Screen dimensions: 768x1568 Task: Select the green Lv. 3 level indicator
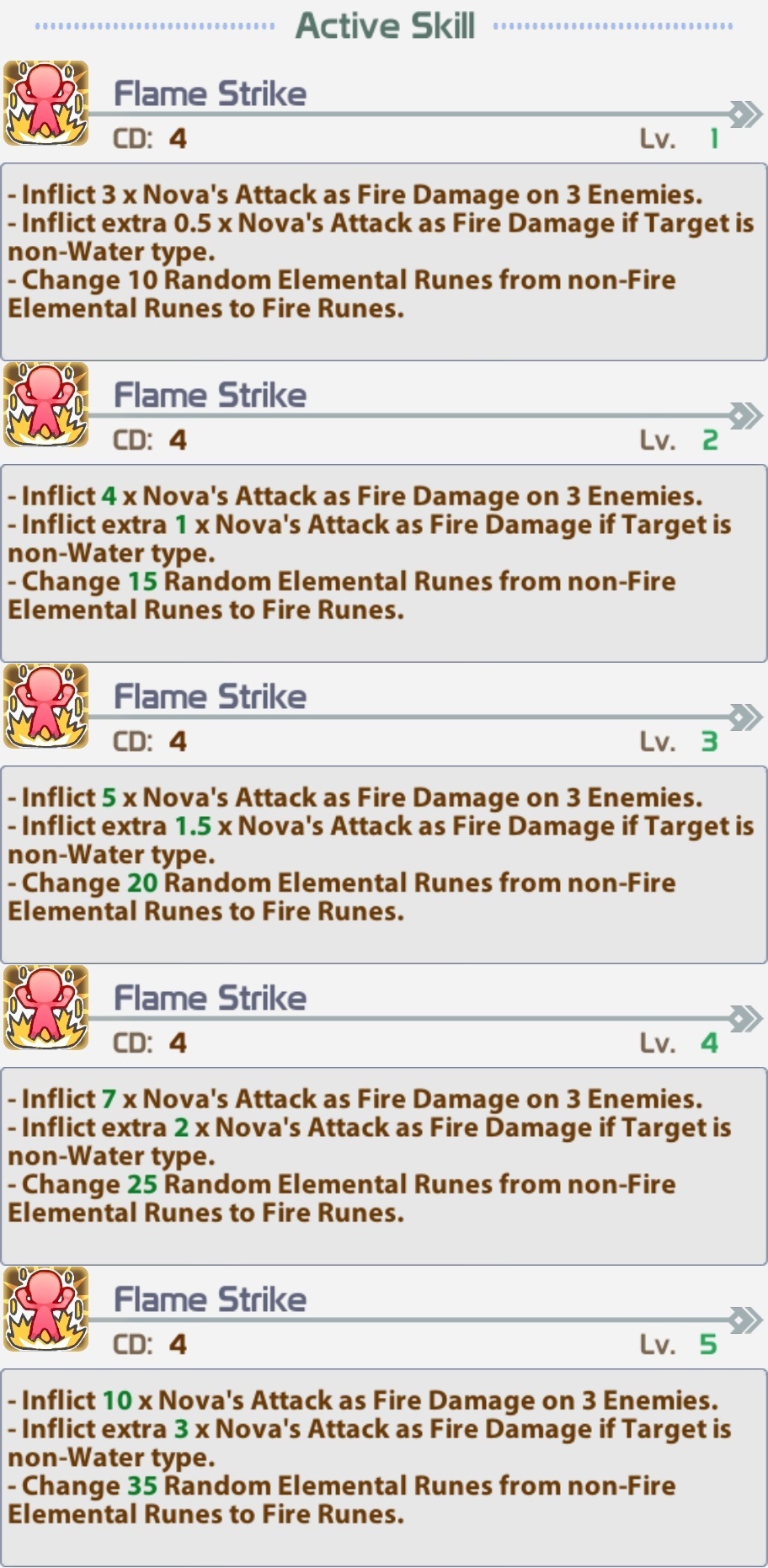(709, 742)
